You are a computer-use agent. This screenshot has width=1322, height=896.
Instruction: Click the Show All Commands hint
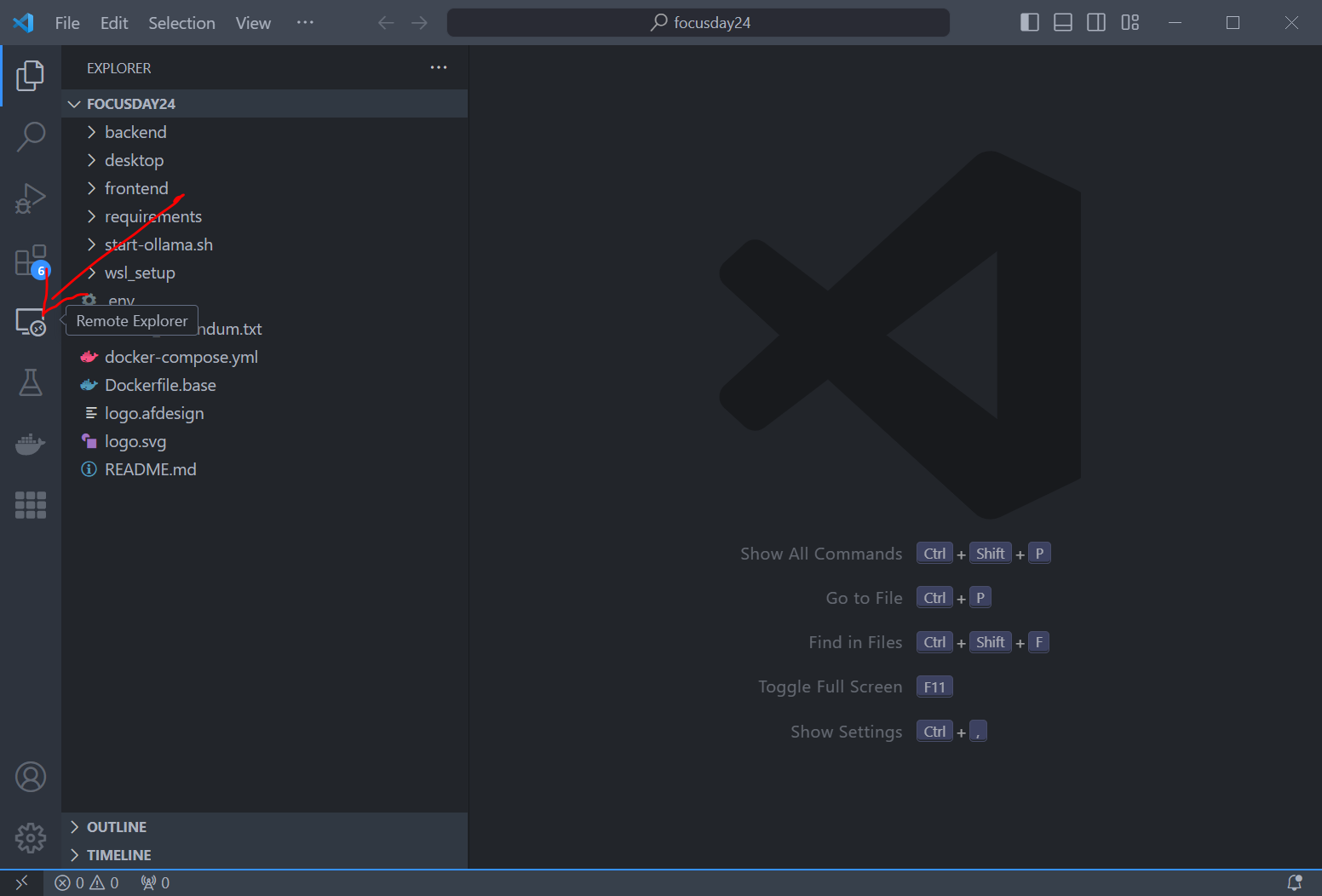point(821,554)
